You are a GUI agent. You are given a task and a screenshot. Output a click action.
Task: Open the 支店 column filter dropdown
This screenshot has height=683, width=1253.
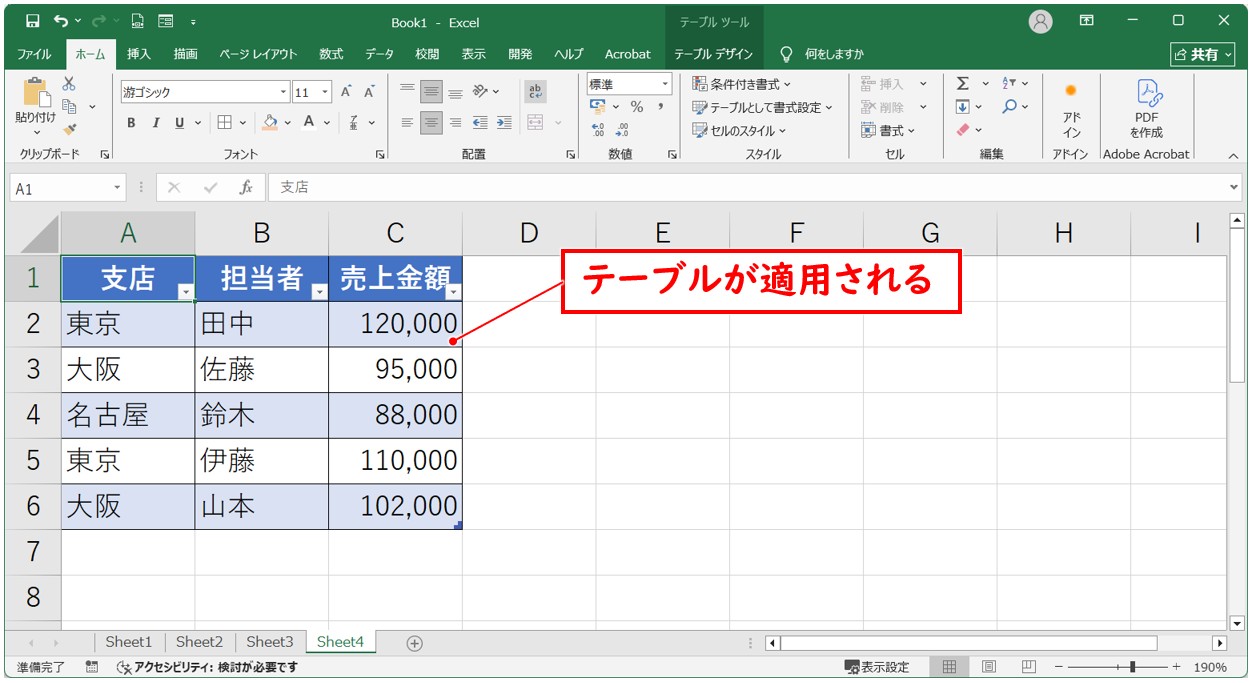(184, 291)
